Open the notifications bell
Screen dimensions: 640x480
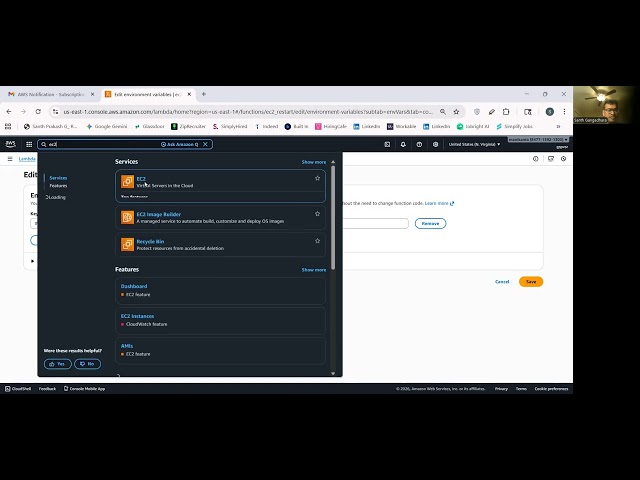(x=403, y=144)
